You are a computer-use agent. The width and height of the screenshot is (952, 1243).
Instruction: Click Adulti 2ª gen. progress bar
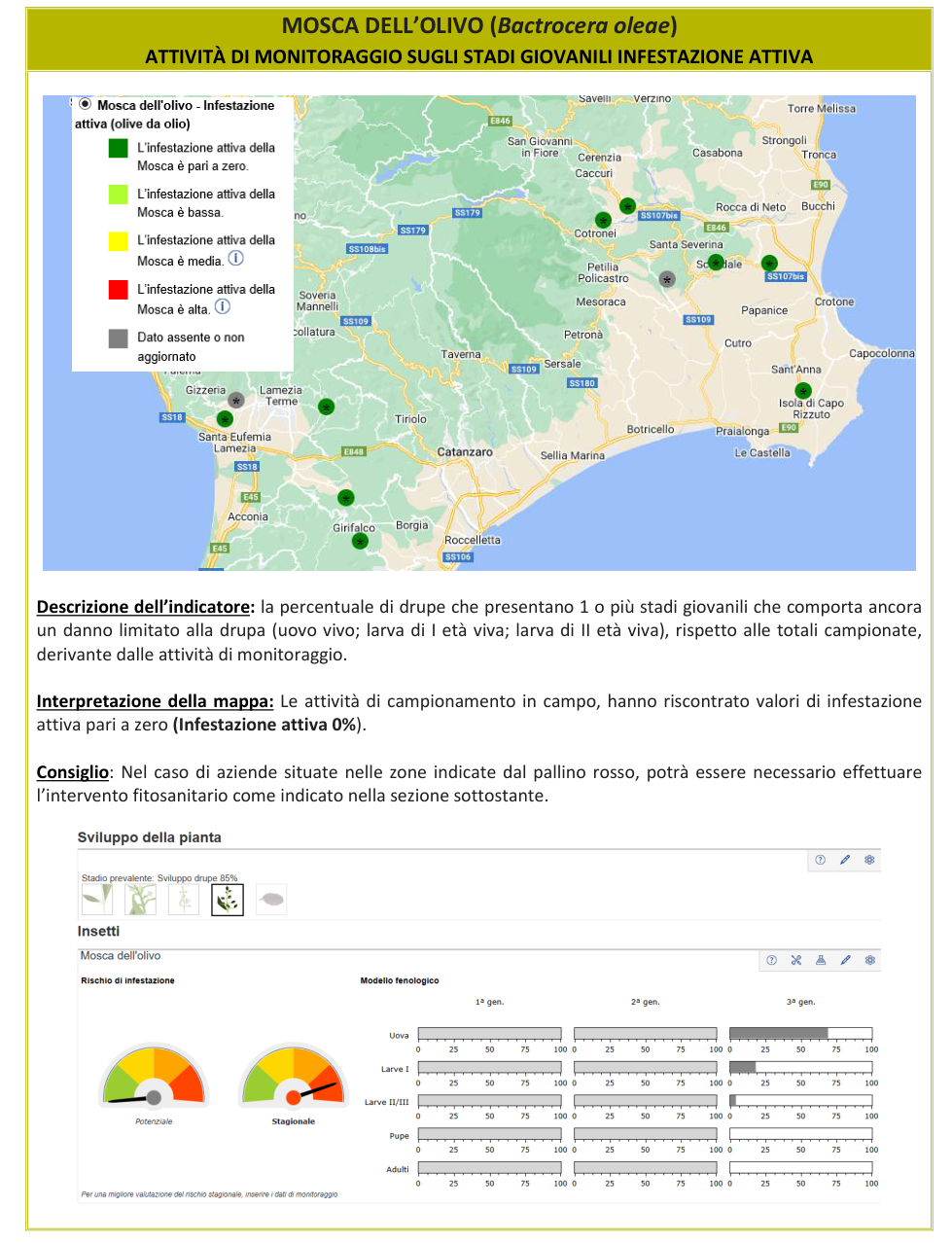[x=646, y=1168]
